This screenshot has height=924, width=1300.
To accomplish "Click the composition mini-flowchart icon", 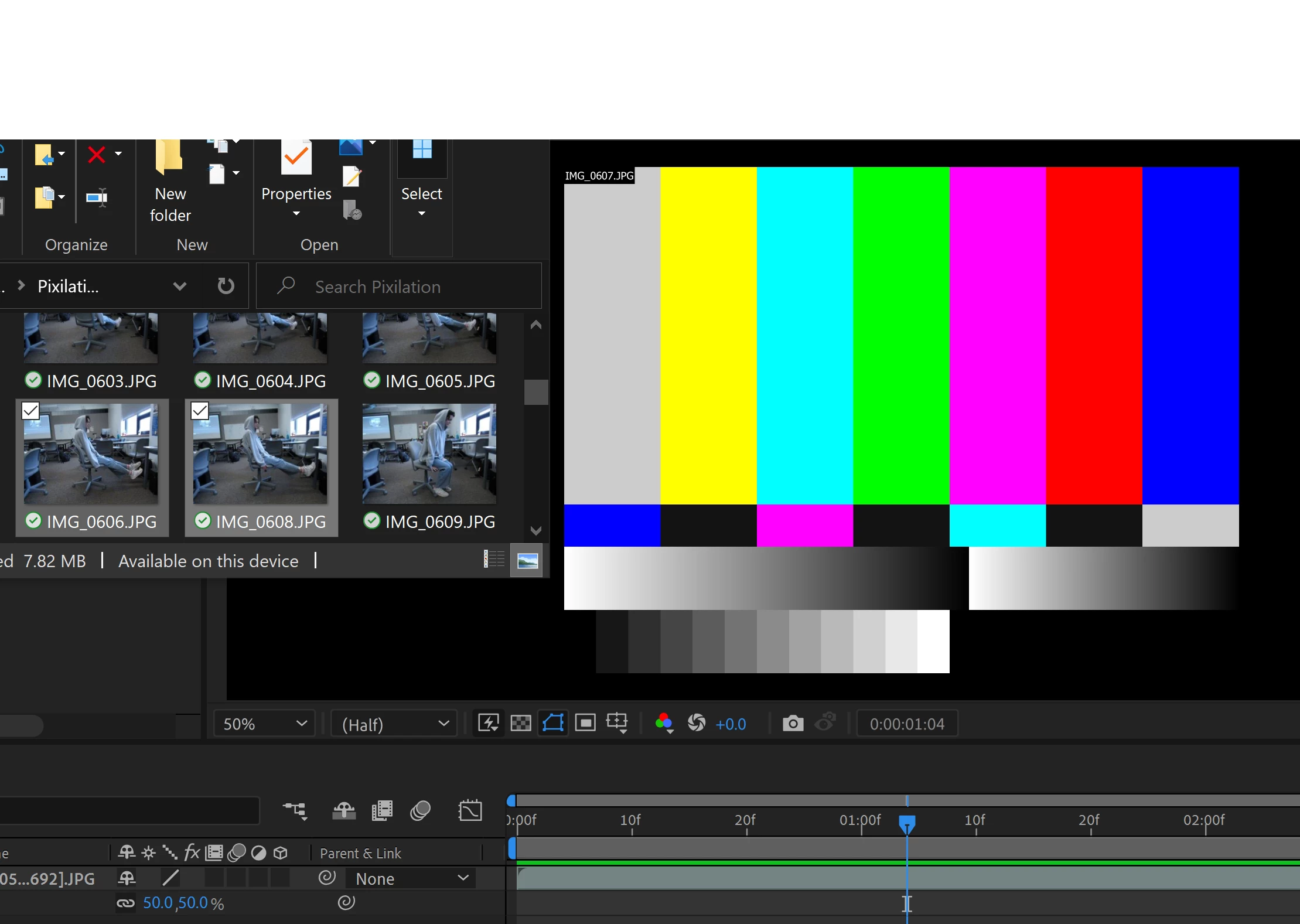I will 295,811.
